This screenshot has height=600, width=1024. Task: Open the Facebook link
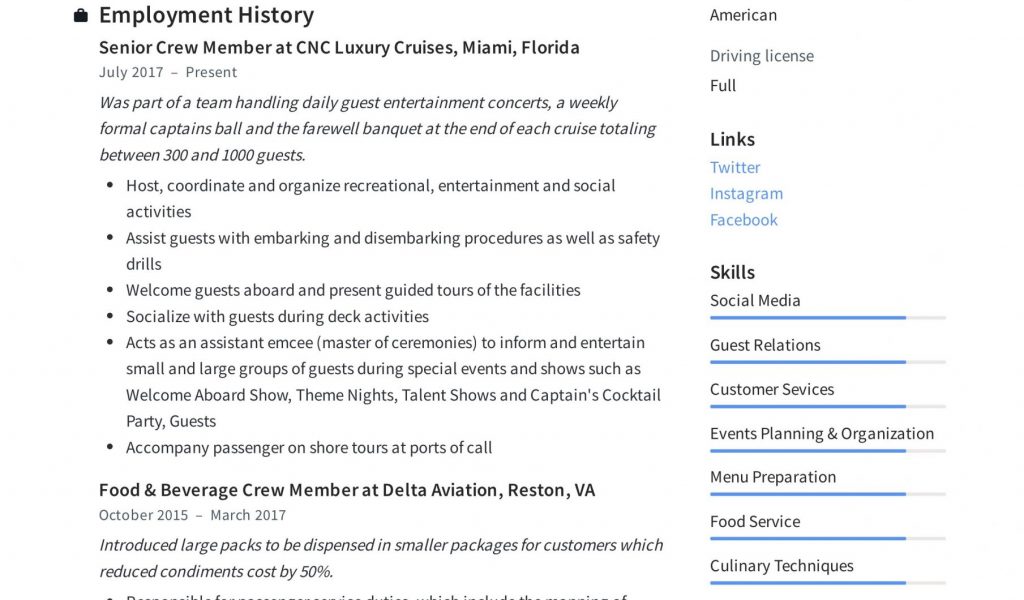pyautogui.click(x=743, y=219)
